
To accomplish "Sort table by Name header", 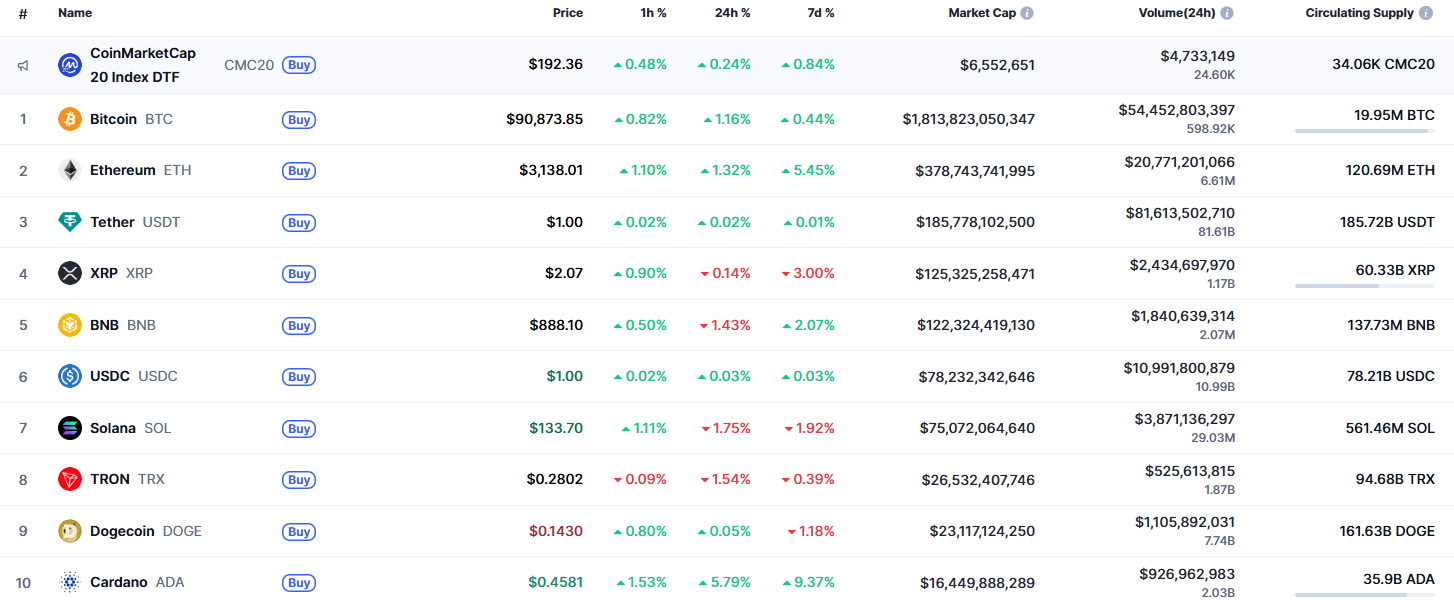I will click(x=75, y=13).
